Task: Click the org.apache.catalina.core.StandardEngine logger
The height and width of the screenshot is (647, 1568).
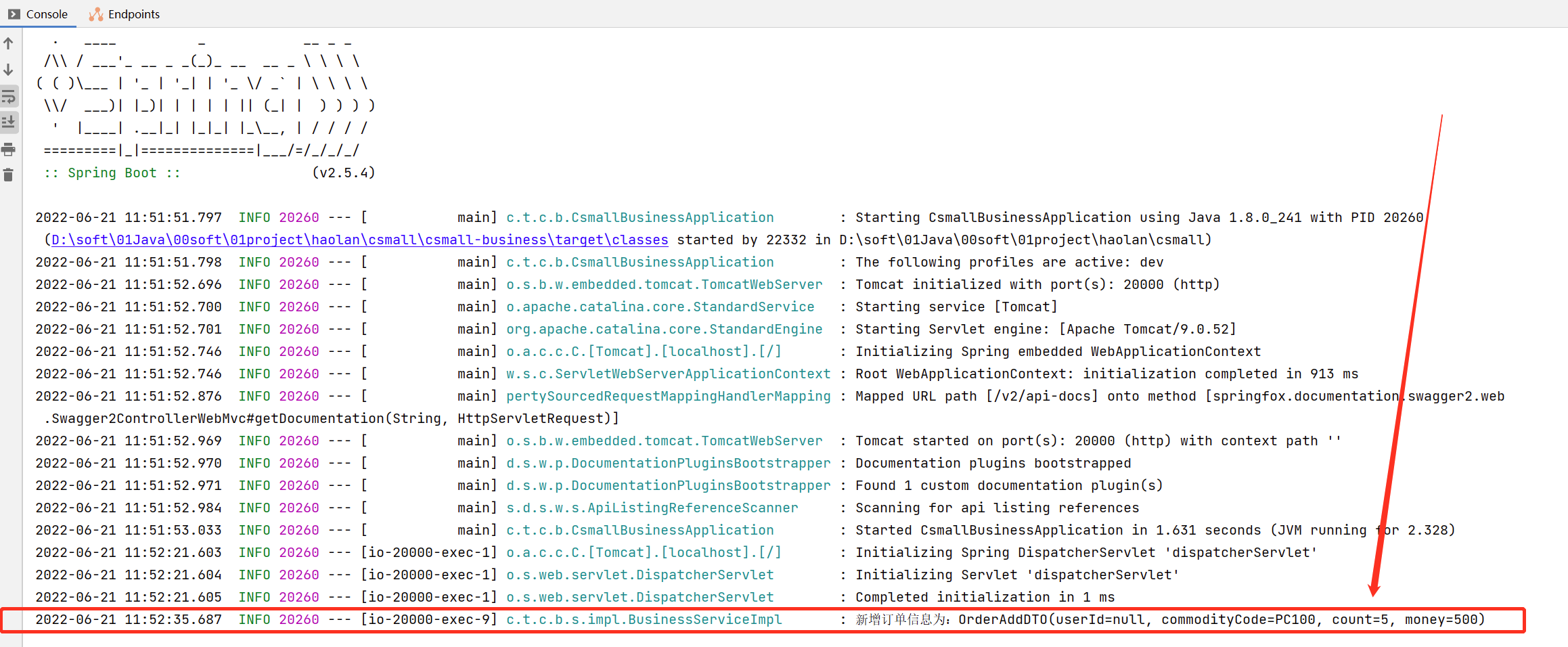Action: (664, 329)
